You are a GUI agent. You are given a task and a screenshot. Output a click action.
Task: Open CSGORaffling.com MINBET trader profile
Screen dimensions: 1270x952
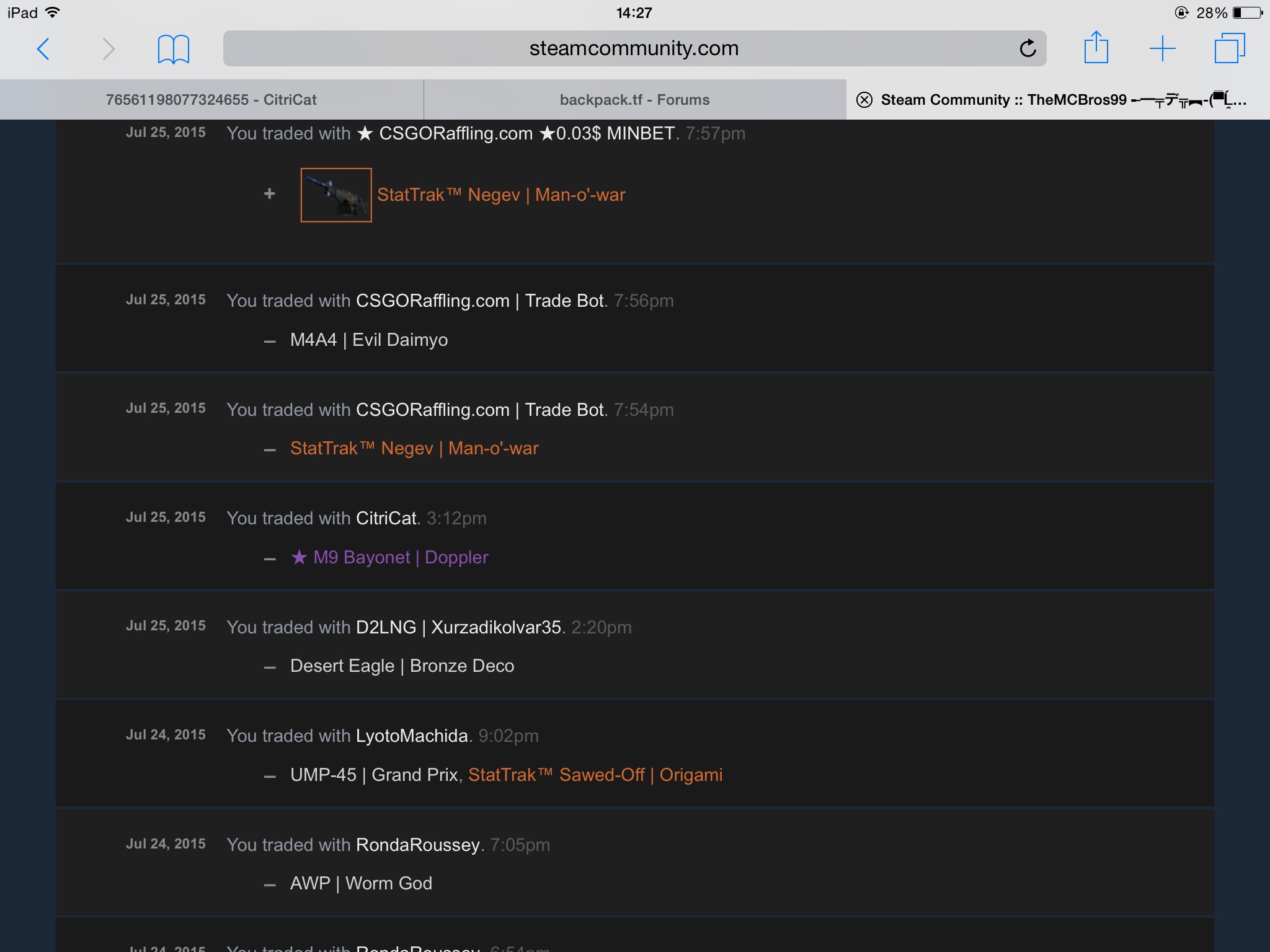516,134
